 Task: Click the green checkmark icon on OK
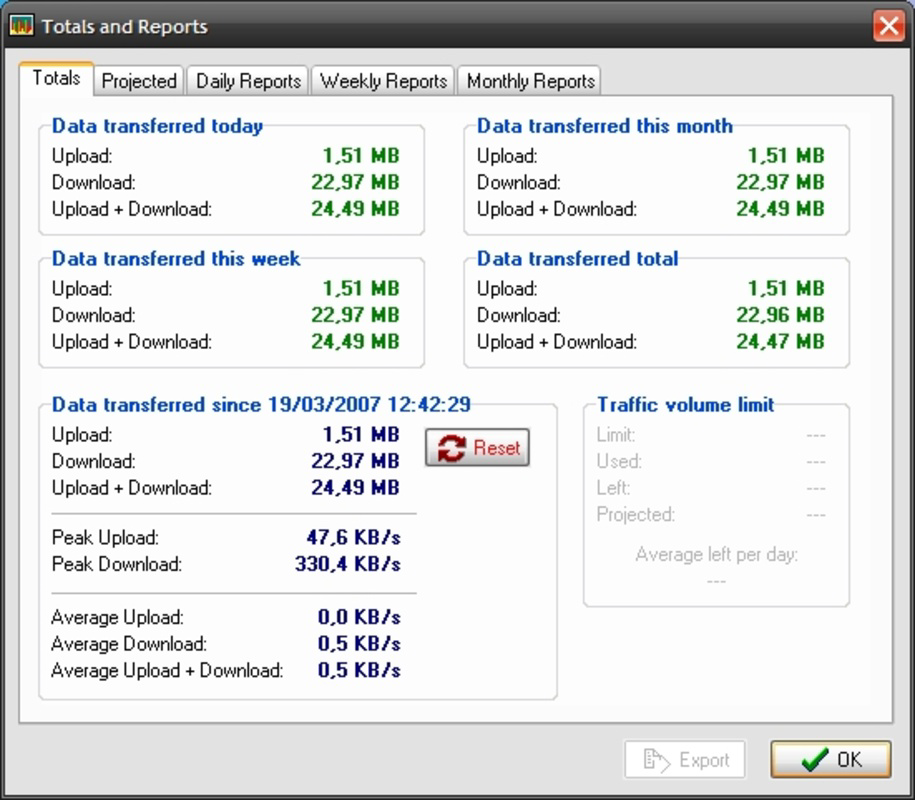pos(815,760)
